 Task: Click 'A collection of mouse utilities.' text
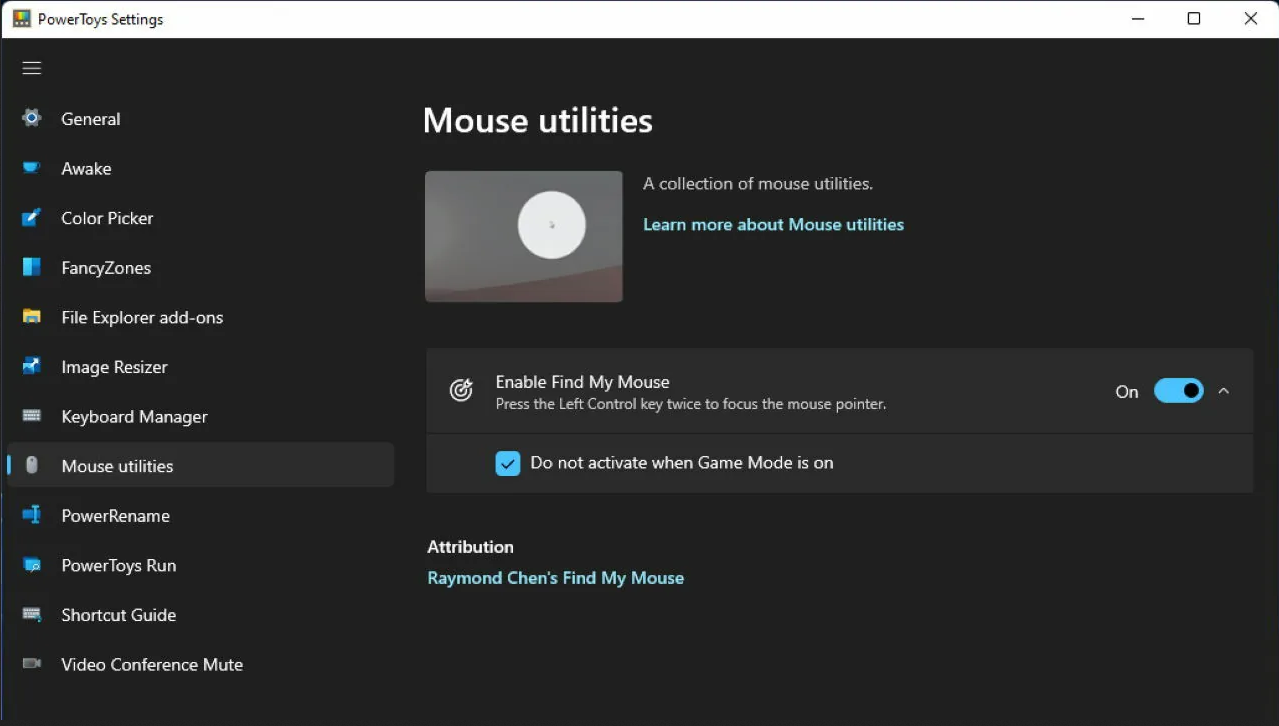coord(758,184)
